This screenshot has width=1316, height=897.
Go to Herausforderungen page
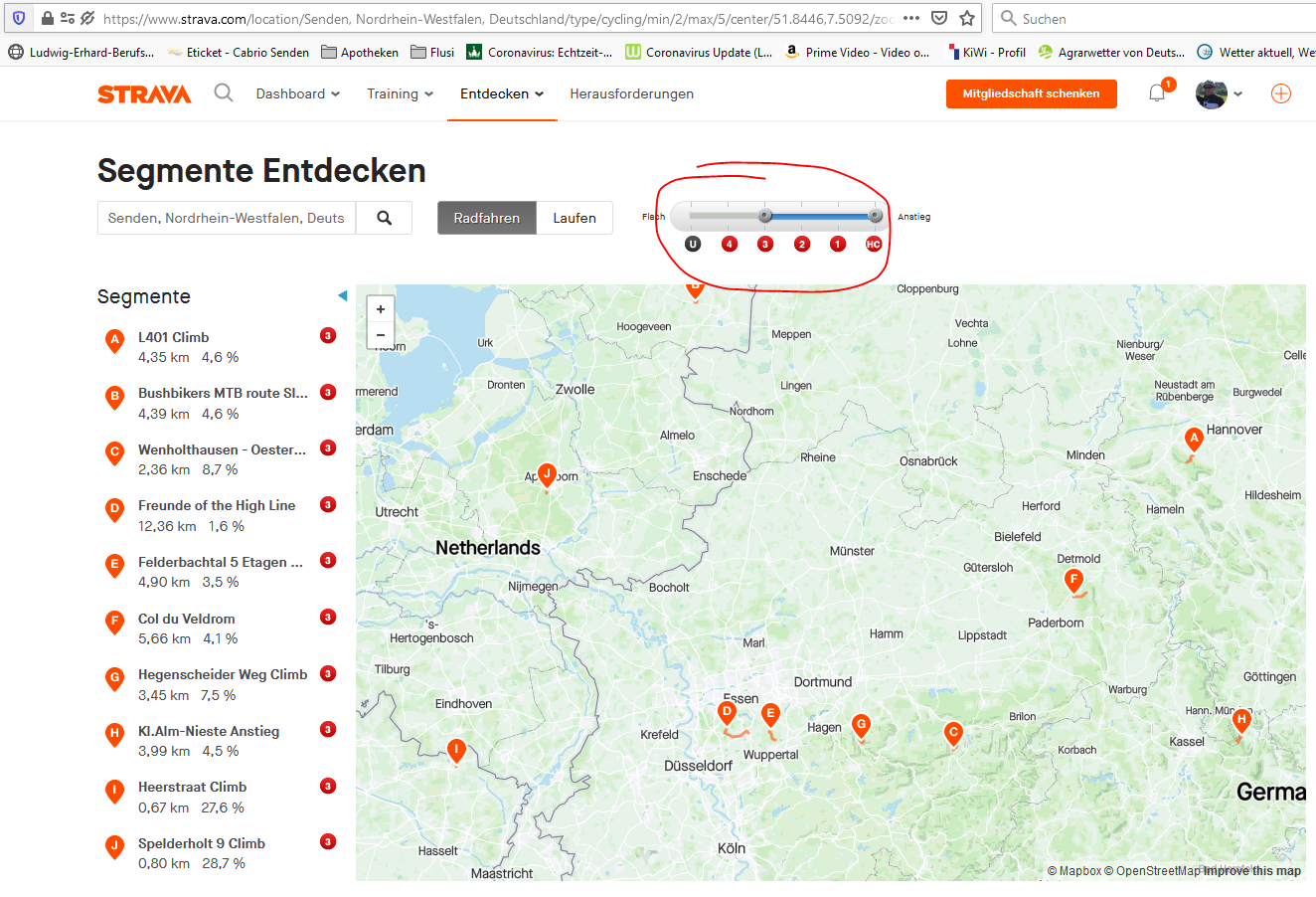click(631, 93)
